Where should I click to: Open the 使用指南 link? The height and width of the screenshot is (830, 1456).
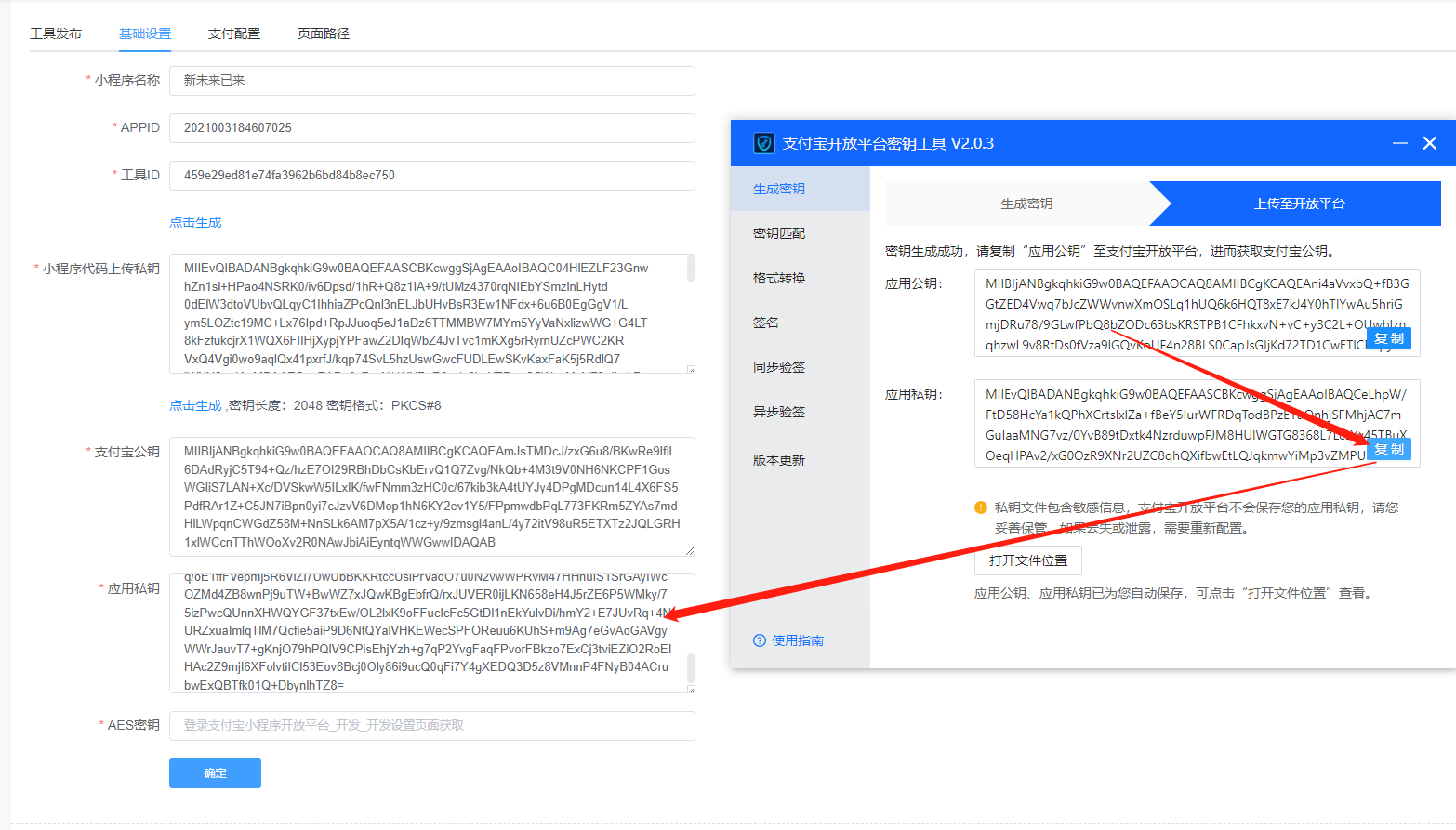(798, 640)
